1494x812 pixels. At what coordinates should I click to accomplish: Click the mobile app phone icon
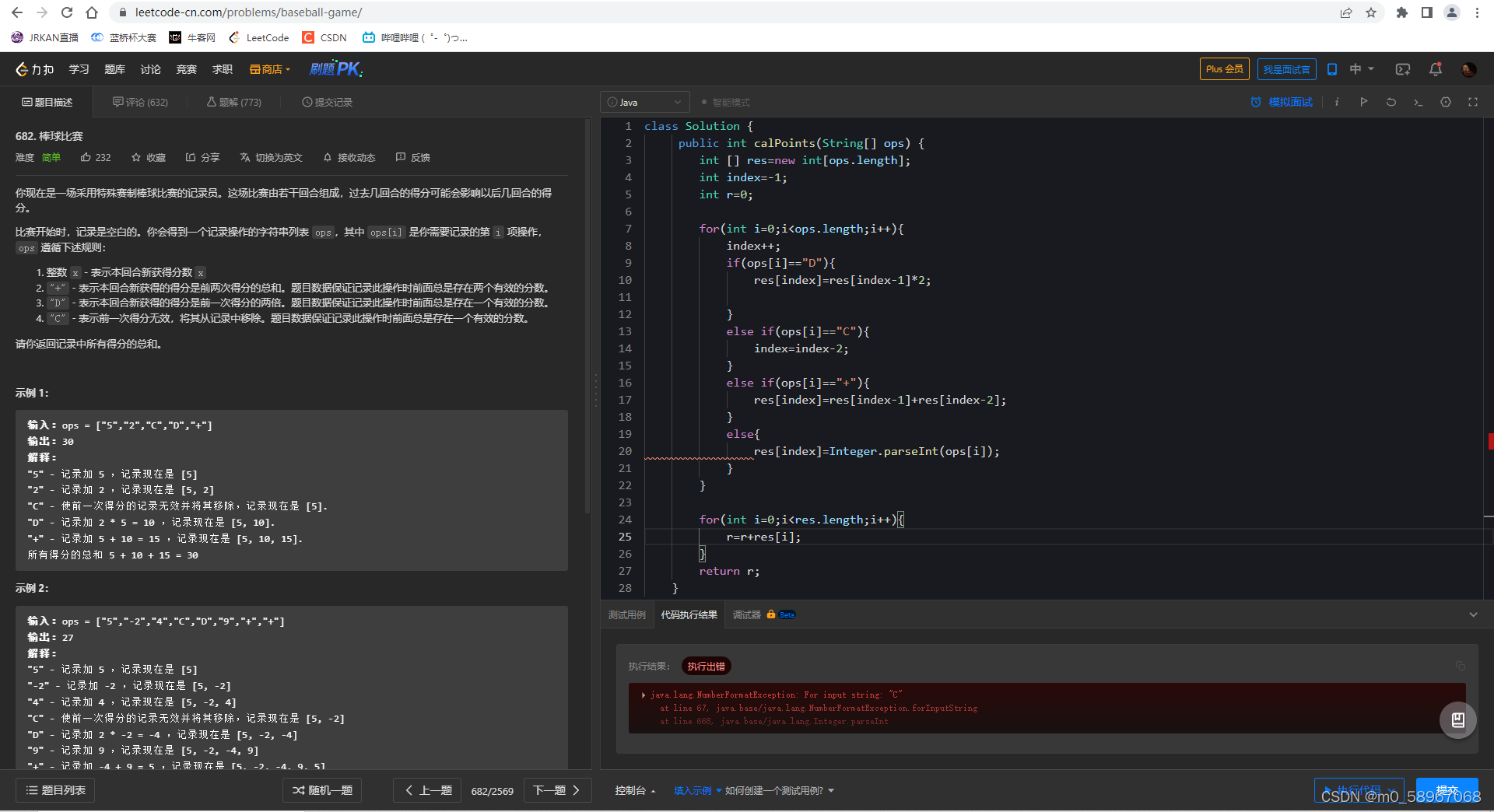[x=1332, y=69]
